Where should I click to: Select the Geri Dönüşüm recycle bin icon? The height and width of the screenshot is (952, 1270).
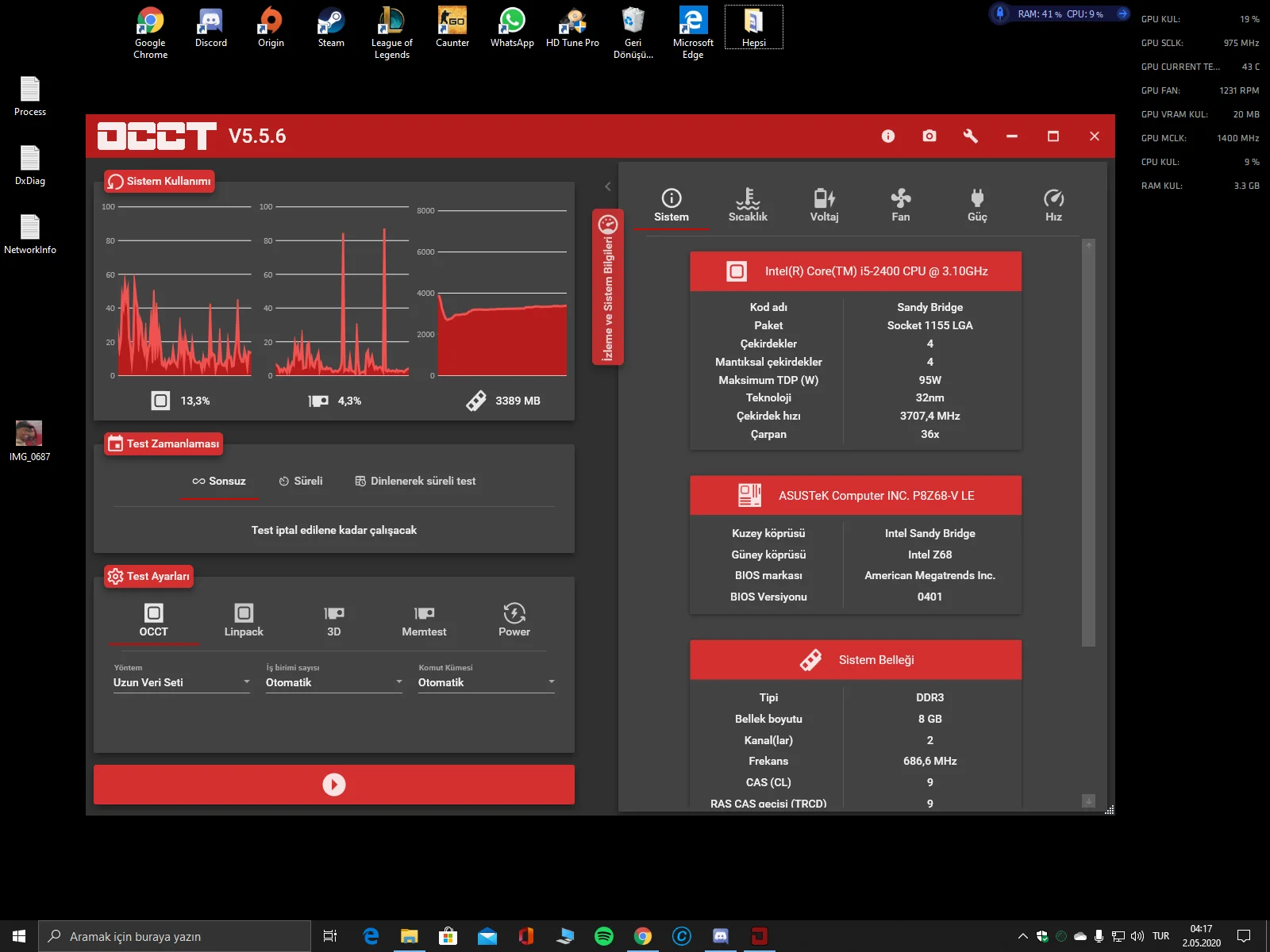coord(633,33)
